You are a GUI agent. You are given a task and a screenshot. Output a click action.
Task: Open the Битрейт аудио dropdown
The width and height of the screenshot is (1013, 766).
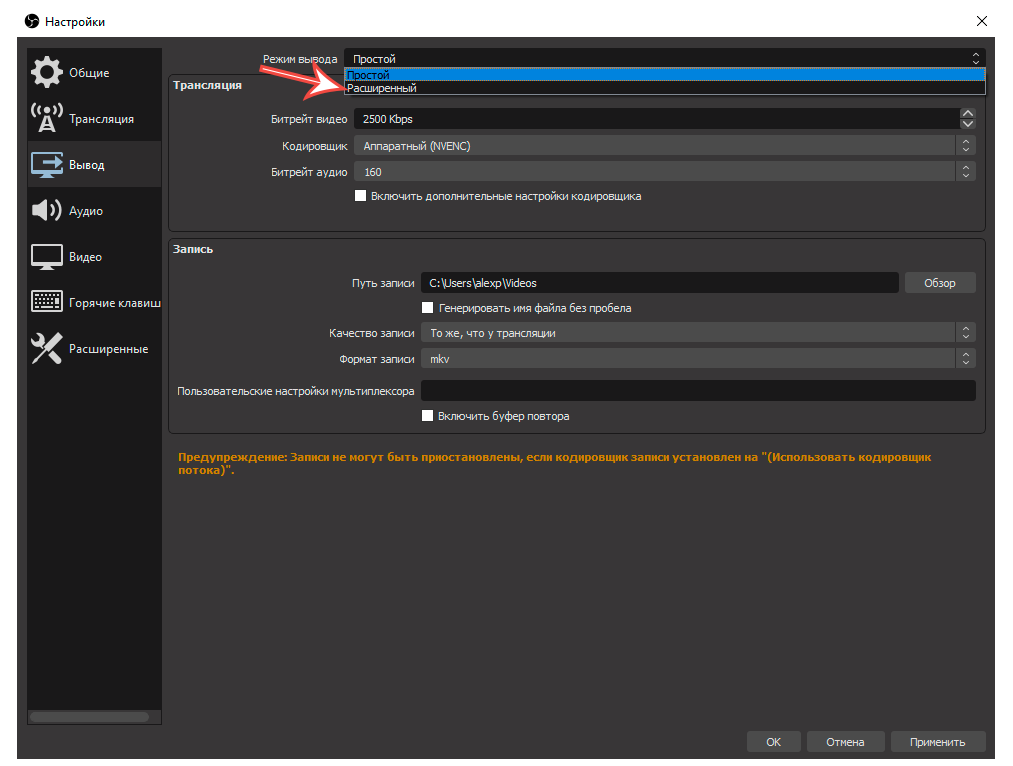coord(664,172)
